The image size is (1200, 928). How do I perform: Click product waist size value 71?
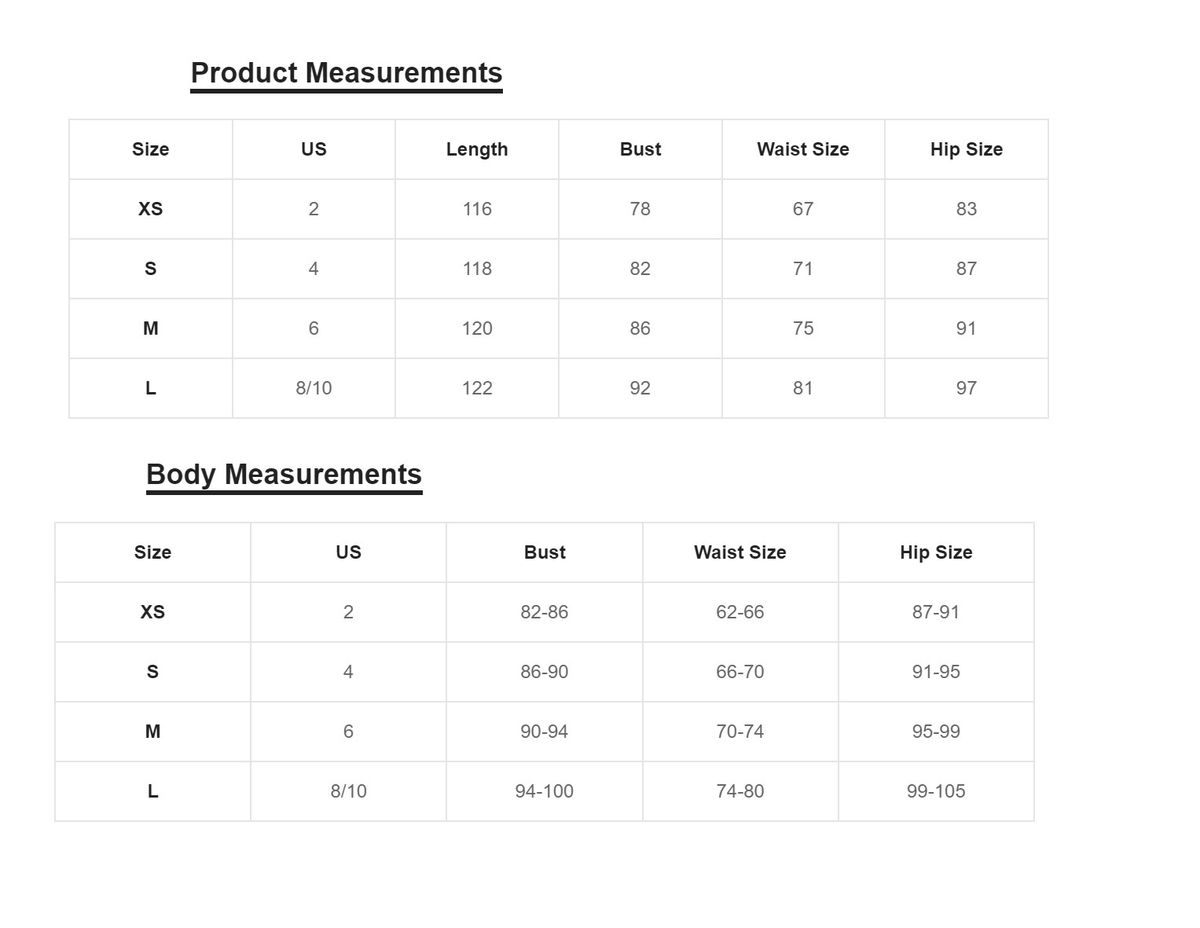[803, 268]
